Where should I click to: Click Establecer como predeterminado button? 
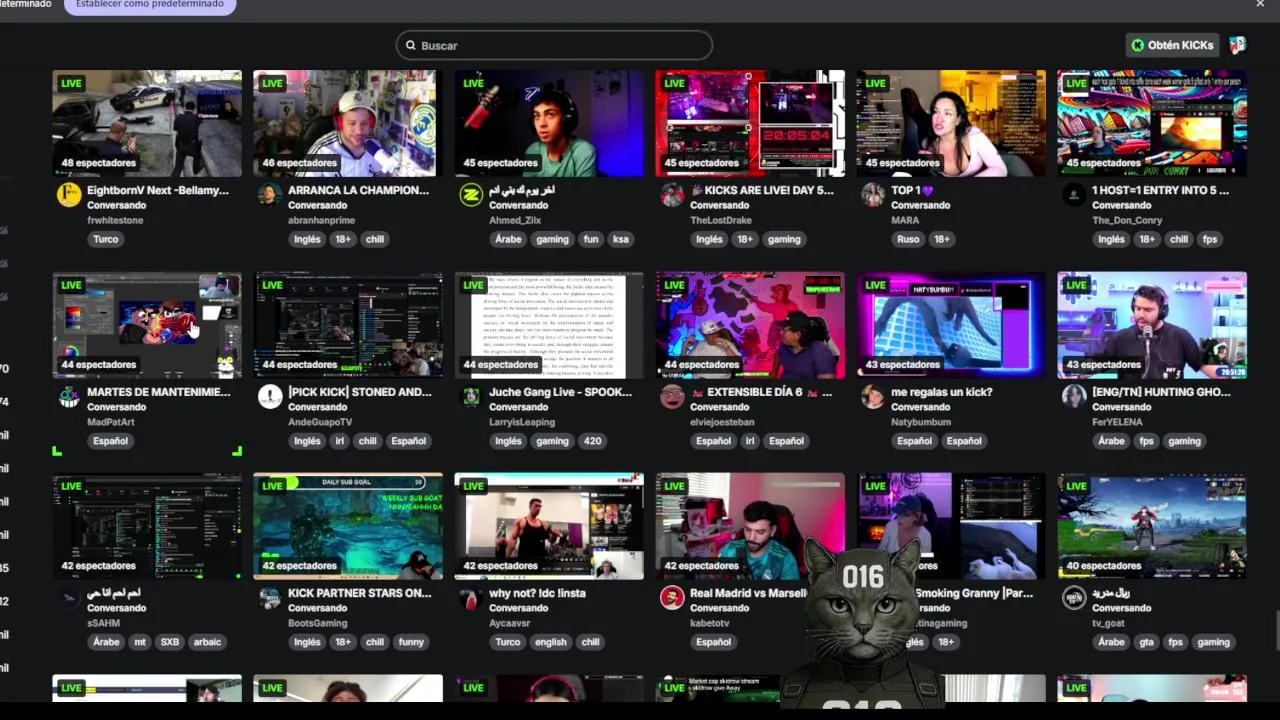tap(150, 5)
